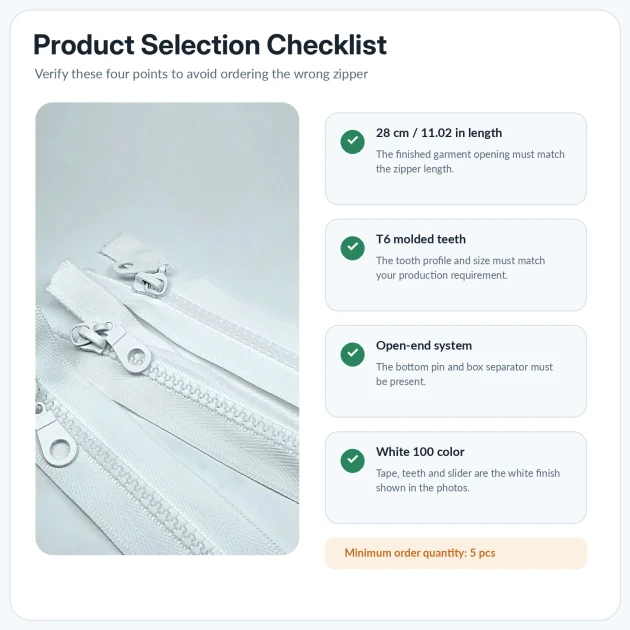Click the green checkmark next to T6 molded teeth
Image resolution: width=630 pixels, height=630 pixels.
(352, 248)
